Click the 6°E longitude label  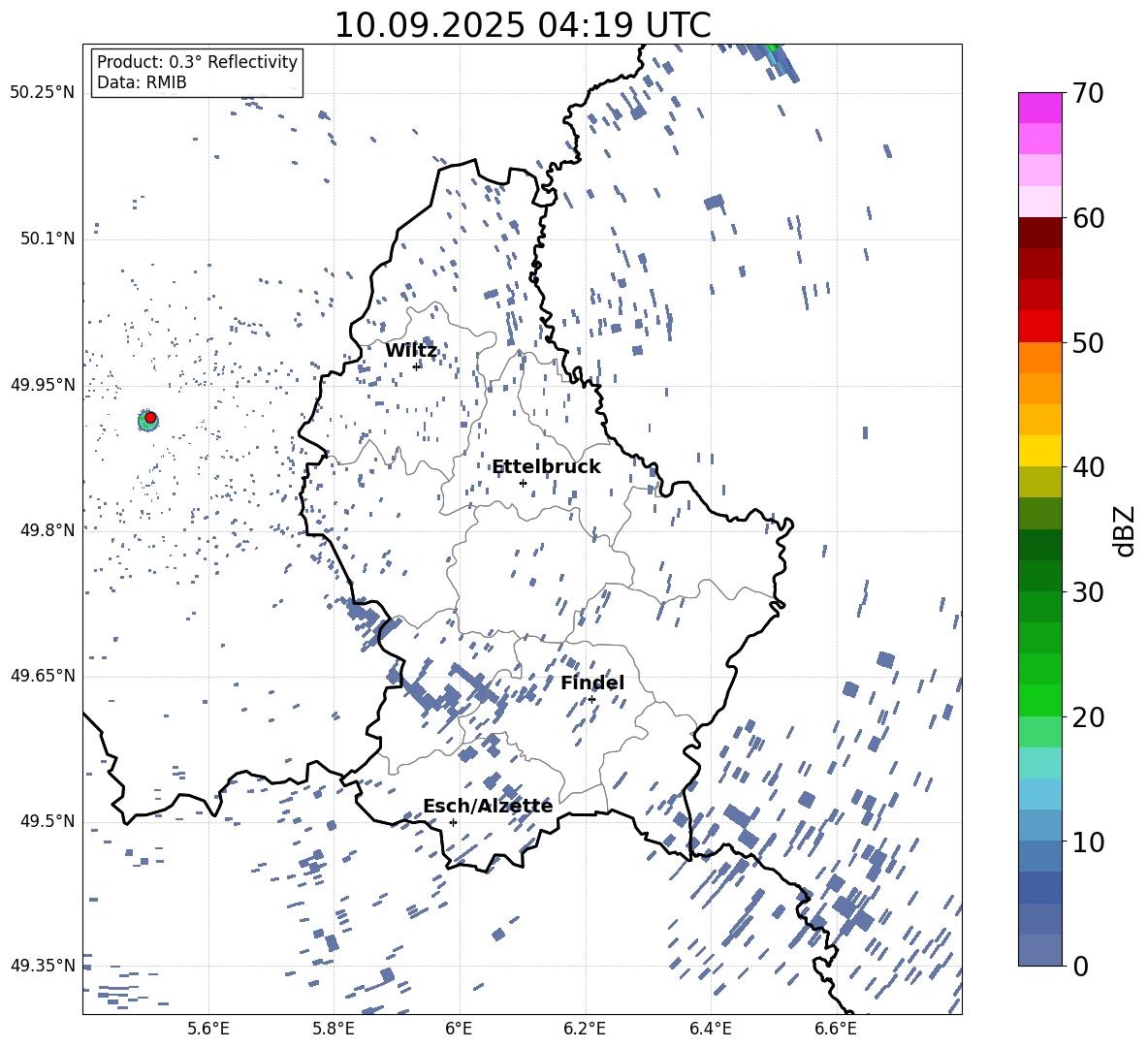click(459, 1030)
